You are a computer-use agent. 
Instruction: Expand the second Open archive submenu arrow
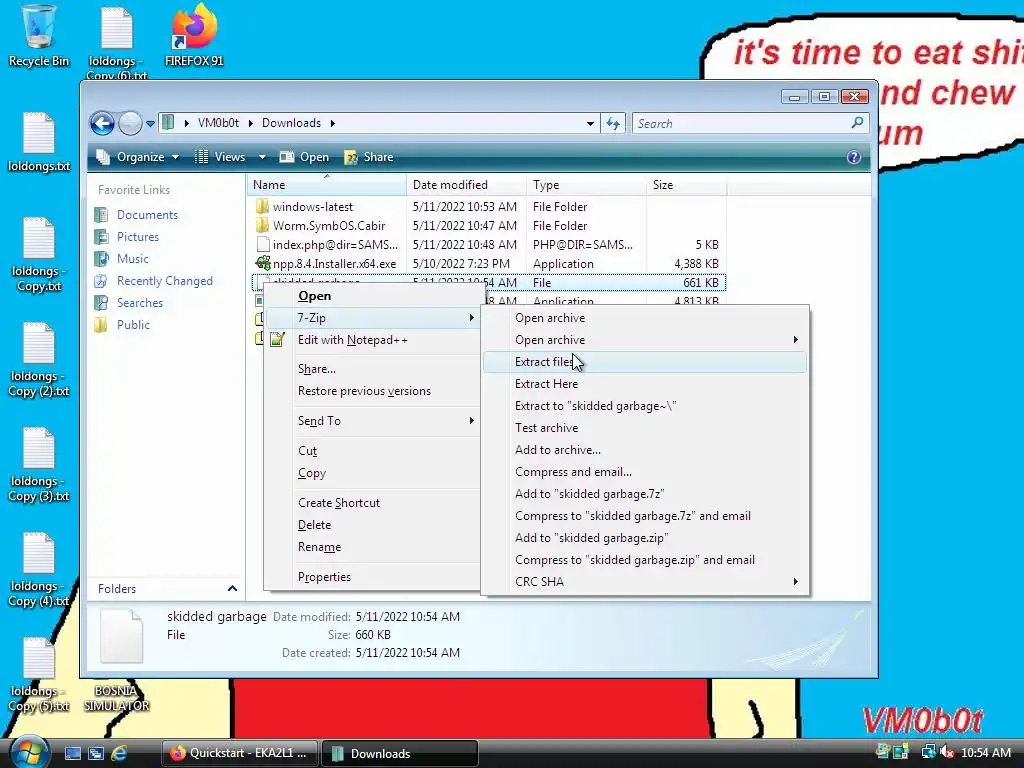click(795, 340)
